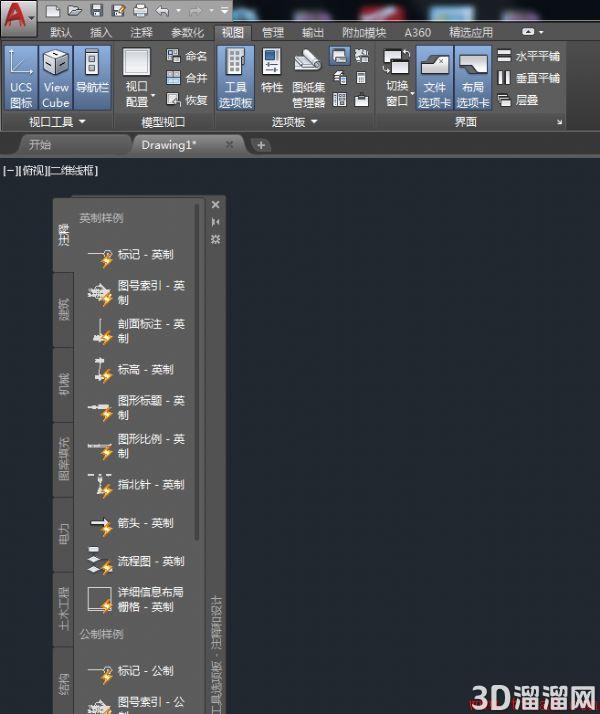Select the 指北针 - 英制 tool
This screenshot has height=714, width=600.
(x=137, y=484)
